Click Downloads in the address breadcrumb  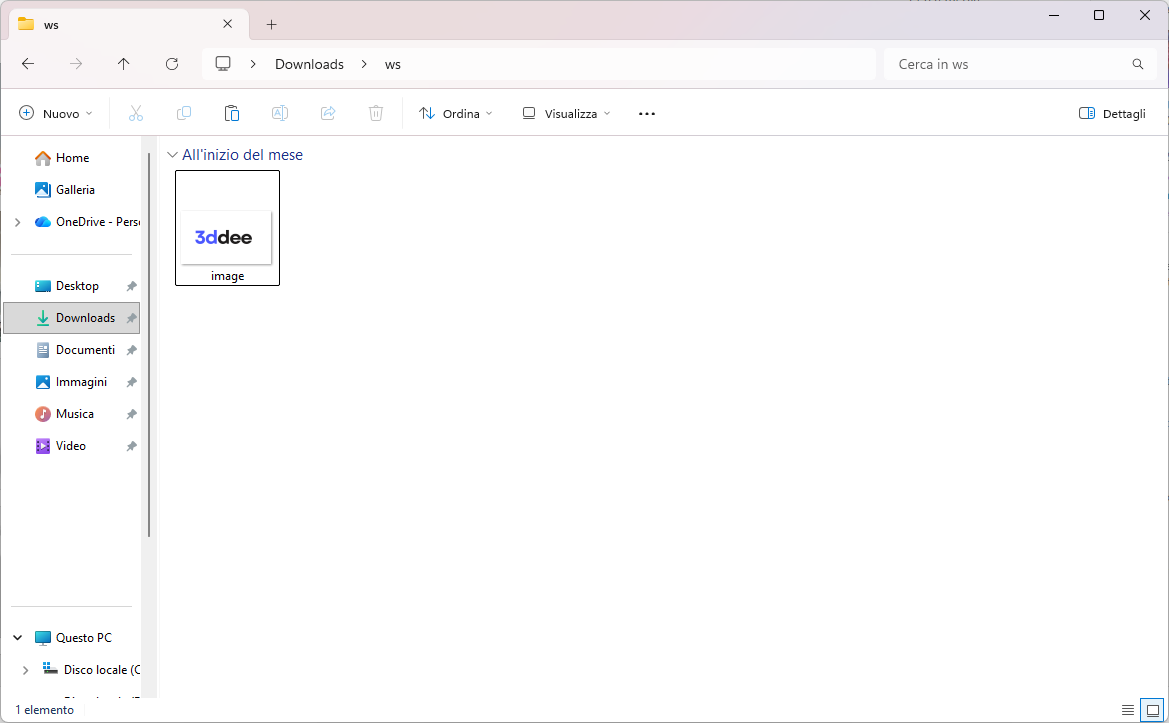pos(309,64)
